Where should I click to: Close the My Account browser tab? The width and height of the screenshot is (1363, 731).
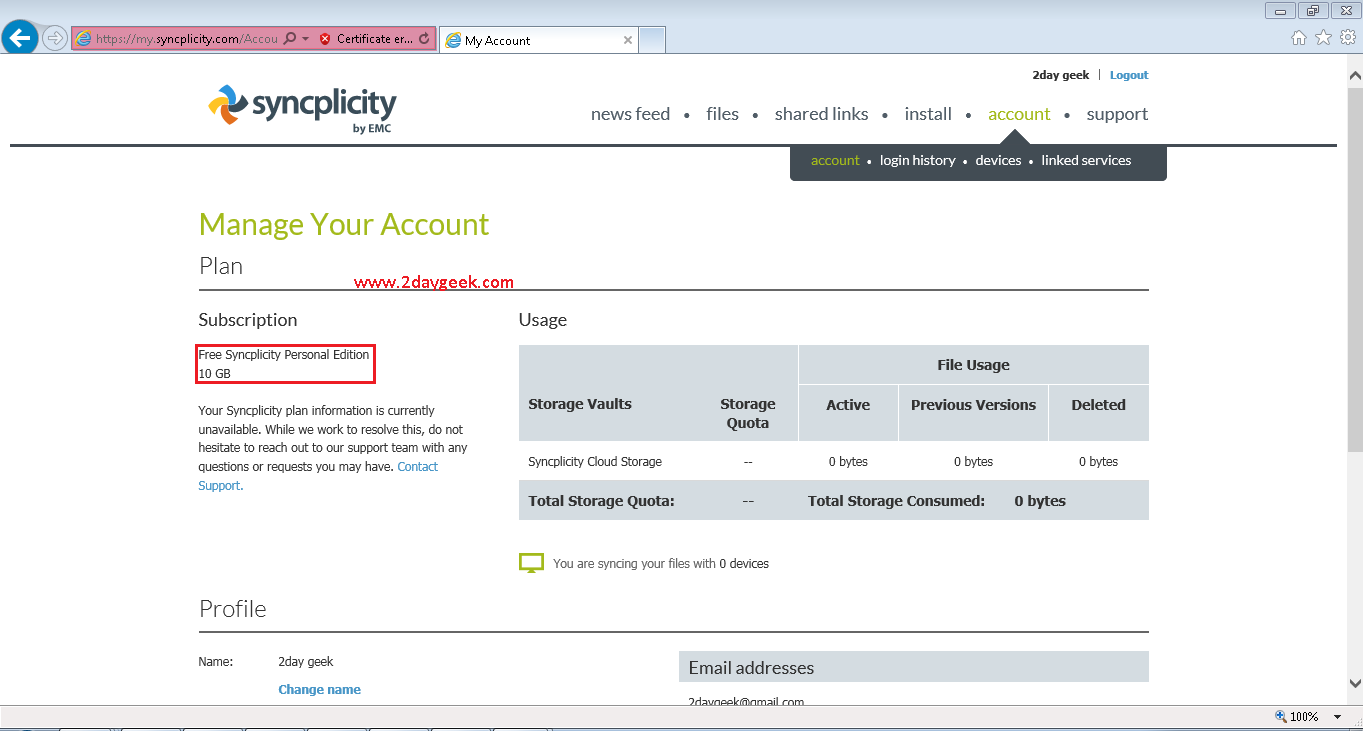point(628,40)
